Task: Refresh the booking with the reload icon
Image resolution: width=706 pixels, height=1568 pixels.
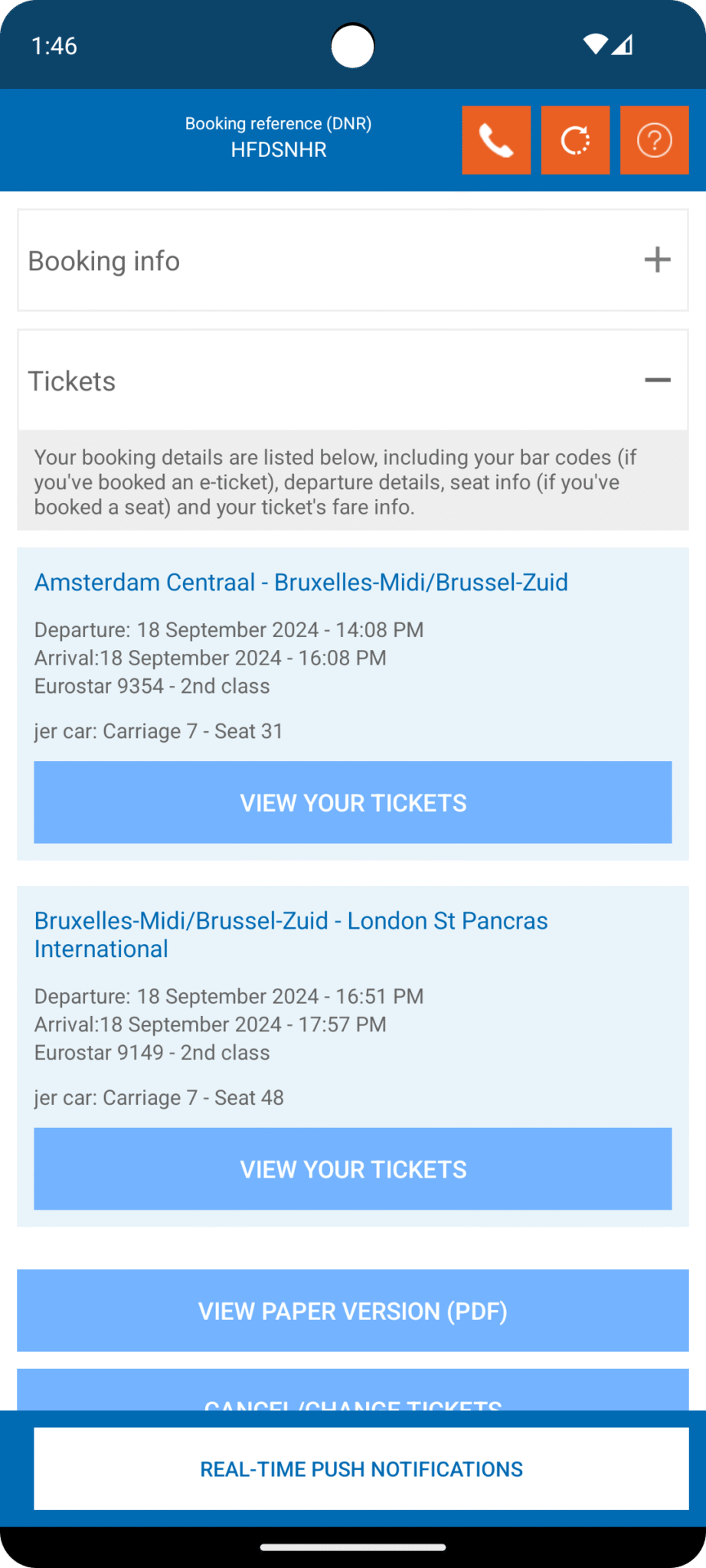Action: (x=575, y=139)
